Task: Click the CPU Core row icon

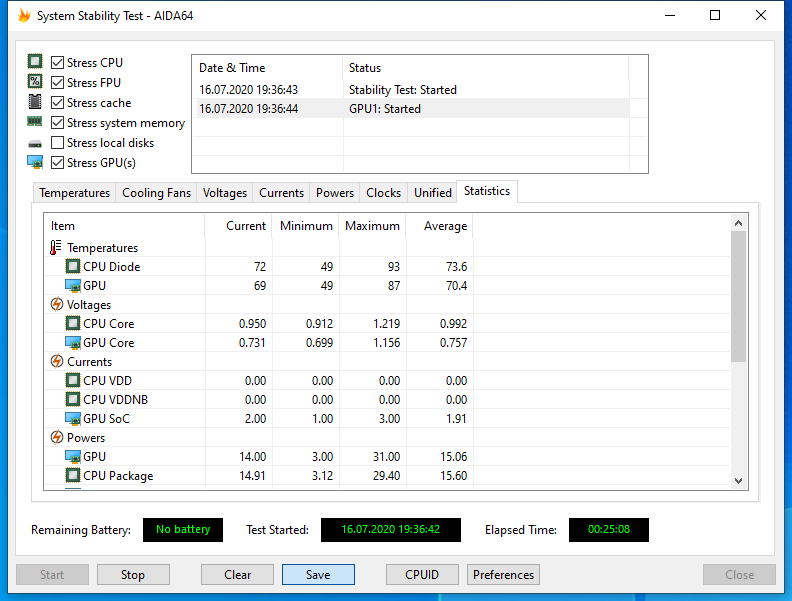Action: (x=73, y=323)
